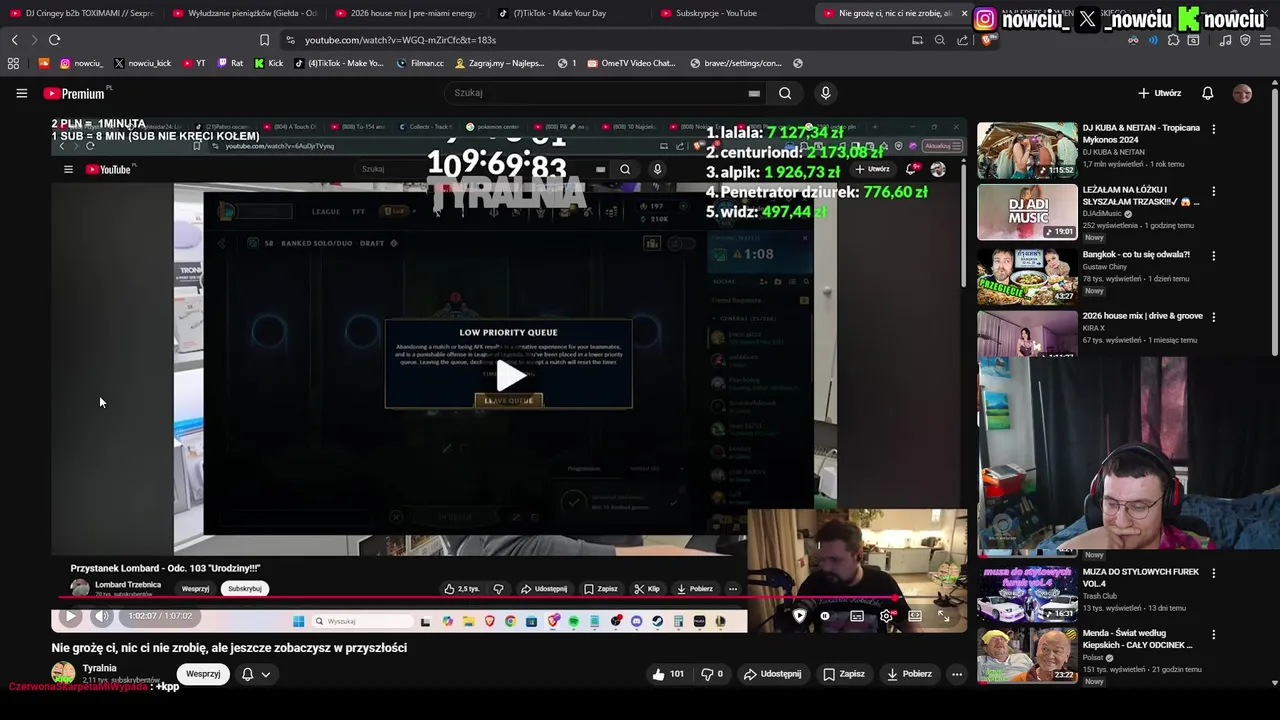Open the account avatar menu
The image size is (1280, 720).
pos(1242,93)
